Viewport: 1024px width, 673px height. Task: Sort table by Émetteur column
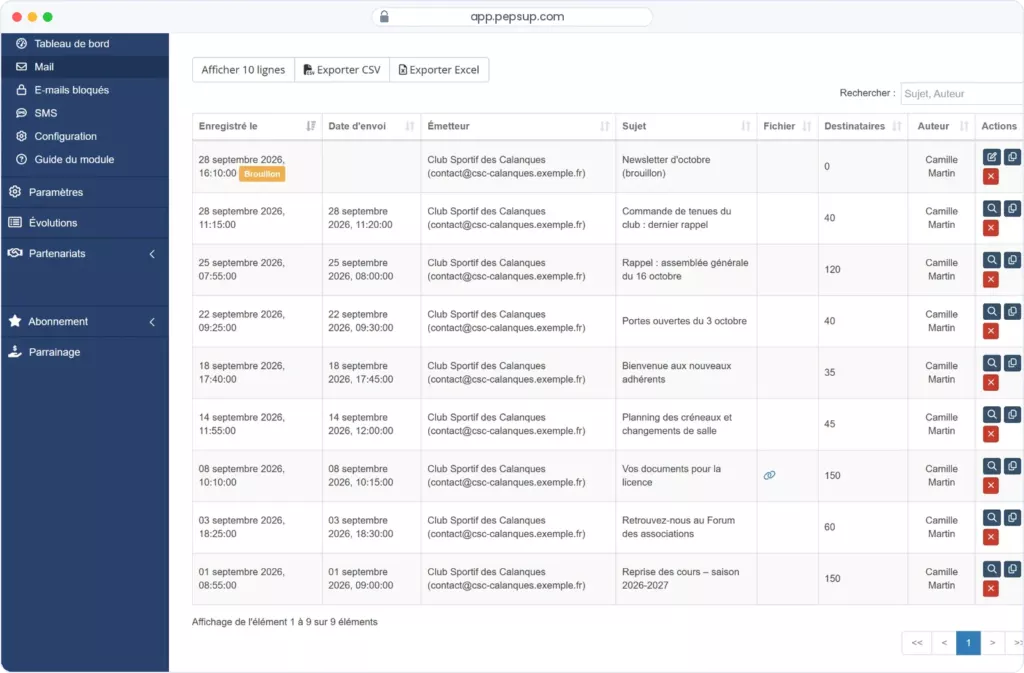[518, 126]
